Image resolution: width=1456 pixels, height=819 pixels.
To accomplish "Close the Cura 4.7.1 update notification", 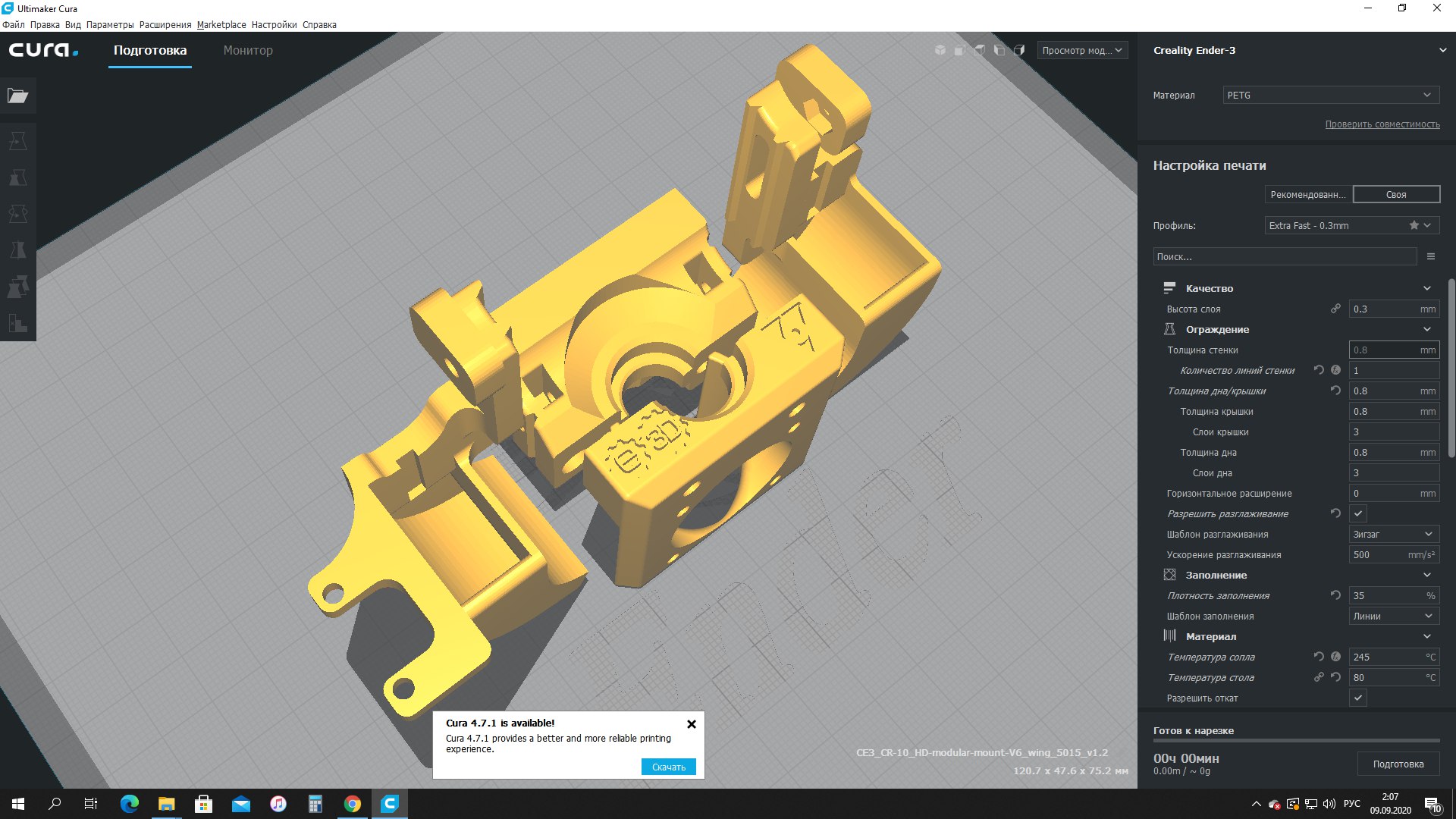I will click(x=691, y=724).
